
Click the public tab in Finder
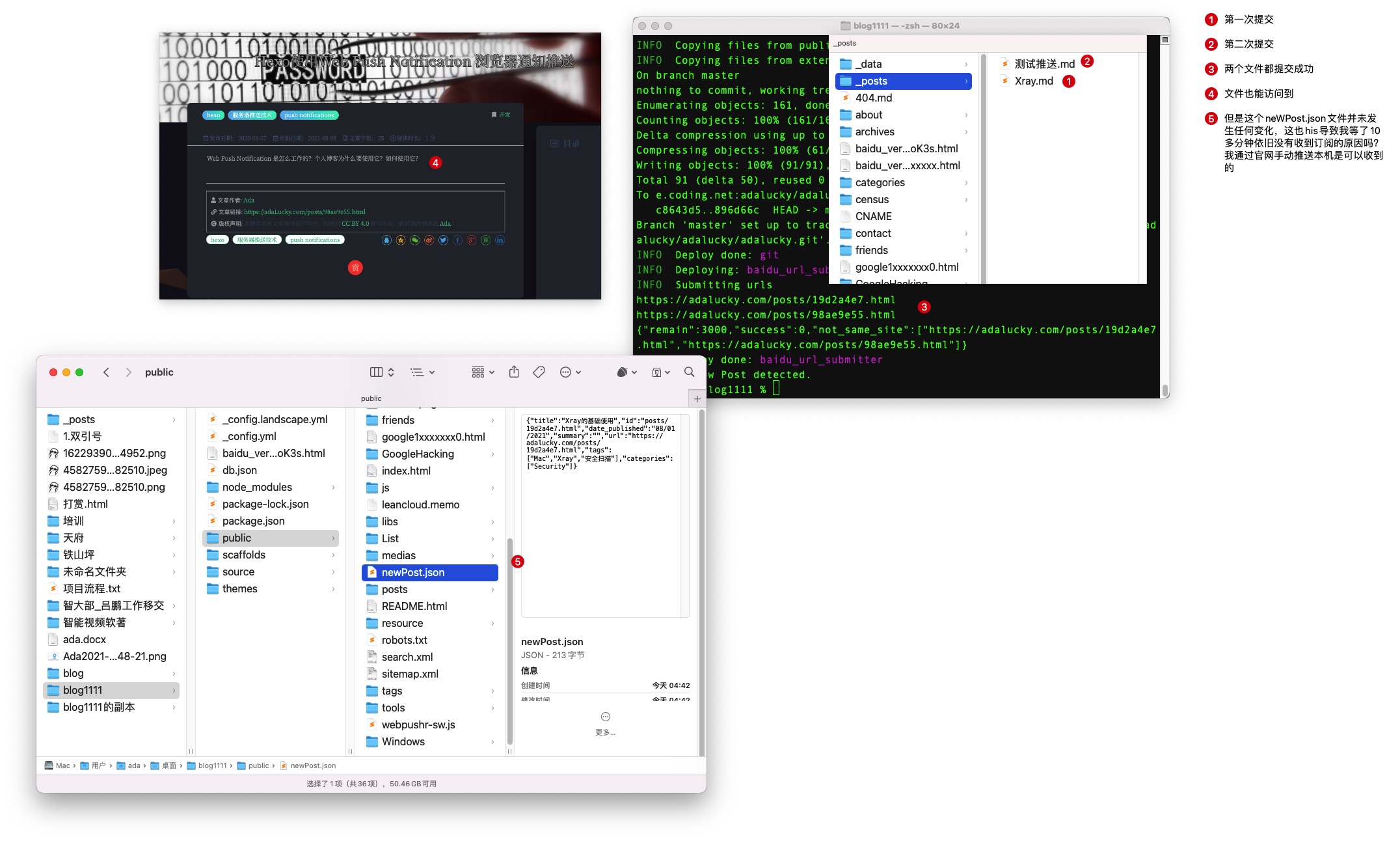tap(371, 398)
